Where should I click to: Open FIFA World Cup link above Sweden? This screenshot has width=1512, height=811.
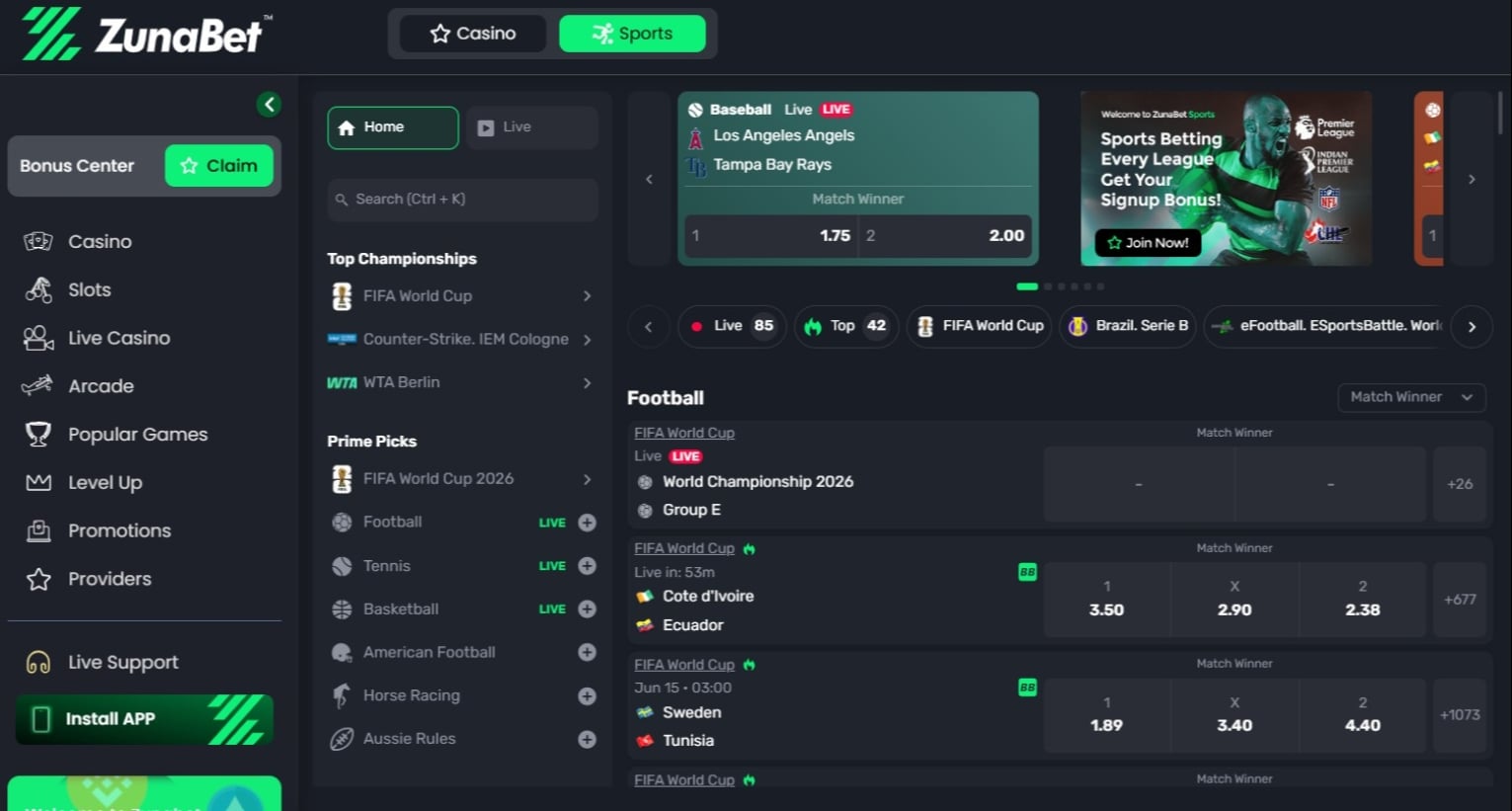point(684,666)
